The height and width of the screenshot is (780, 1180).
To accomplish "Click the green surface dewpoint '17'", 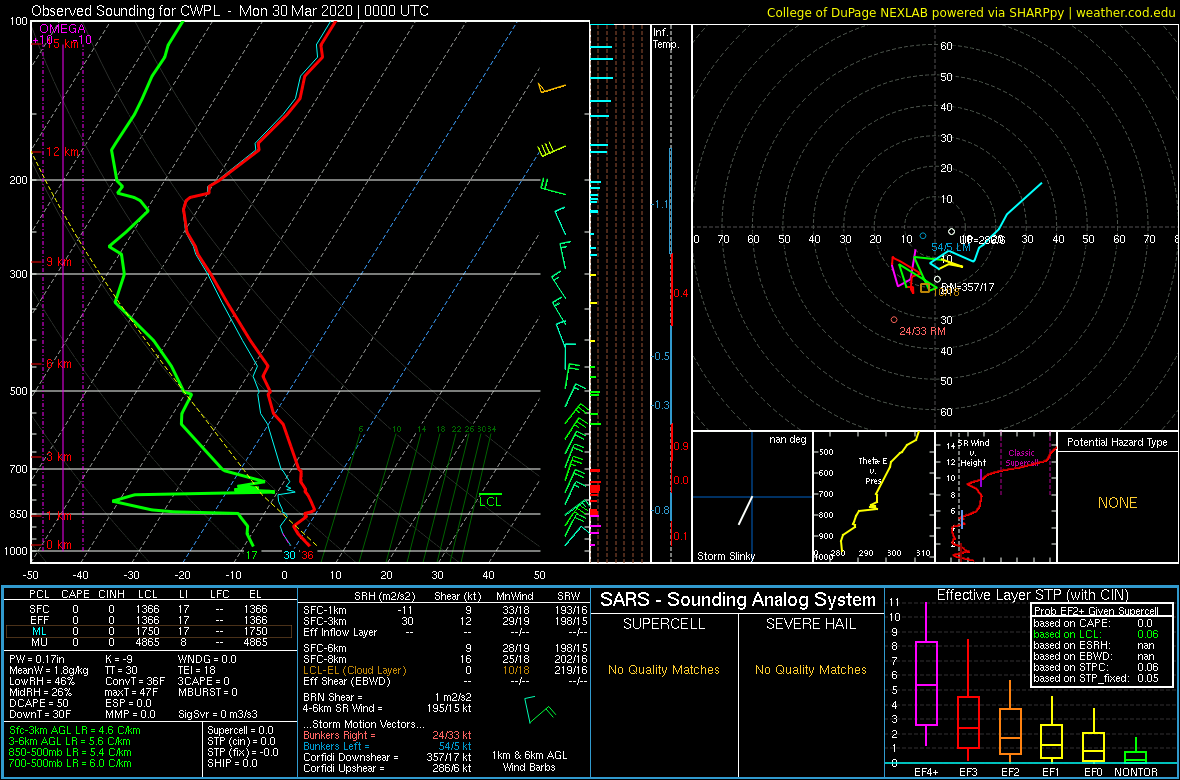I will 252,556.
